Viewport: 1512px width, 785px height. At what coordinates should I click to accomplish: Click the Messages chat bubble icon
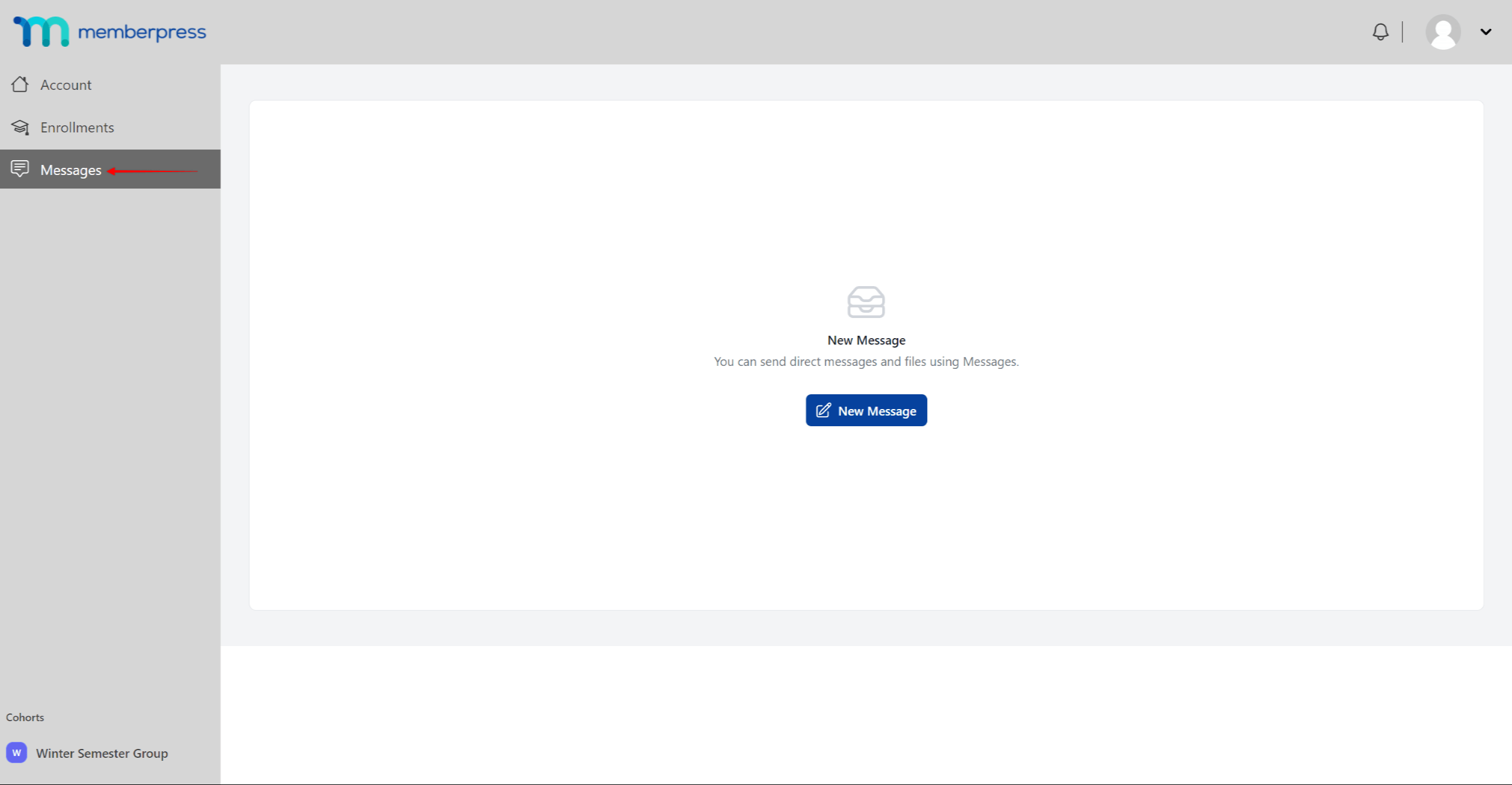pos(20,169)
